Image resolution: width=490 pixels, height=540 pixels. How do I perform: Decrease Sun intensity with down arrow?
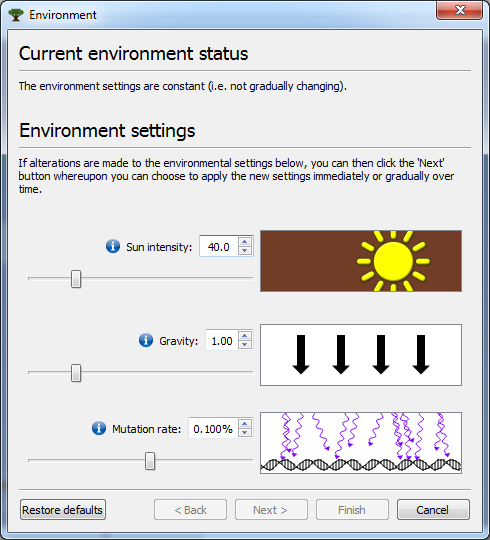click(x=244, y=251)
